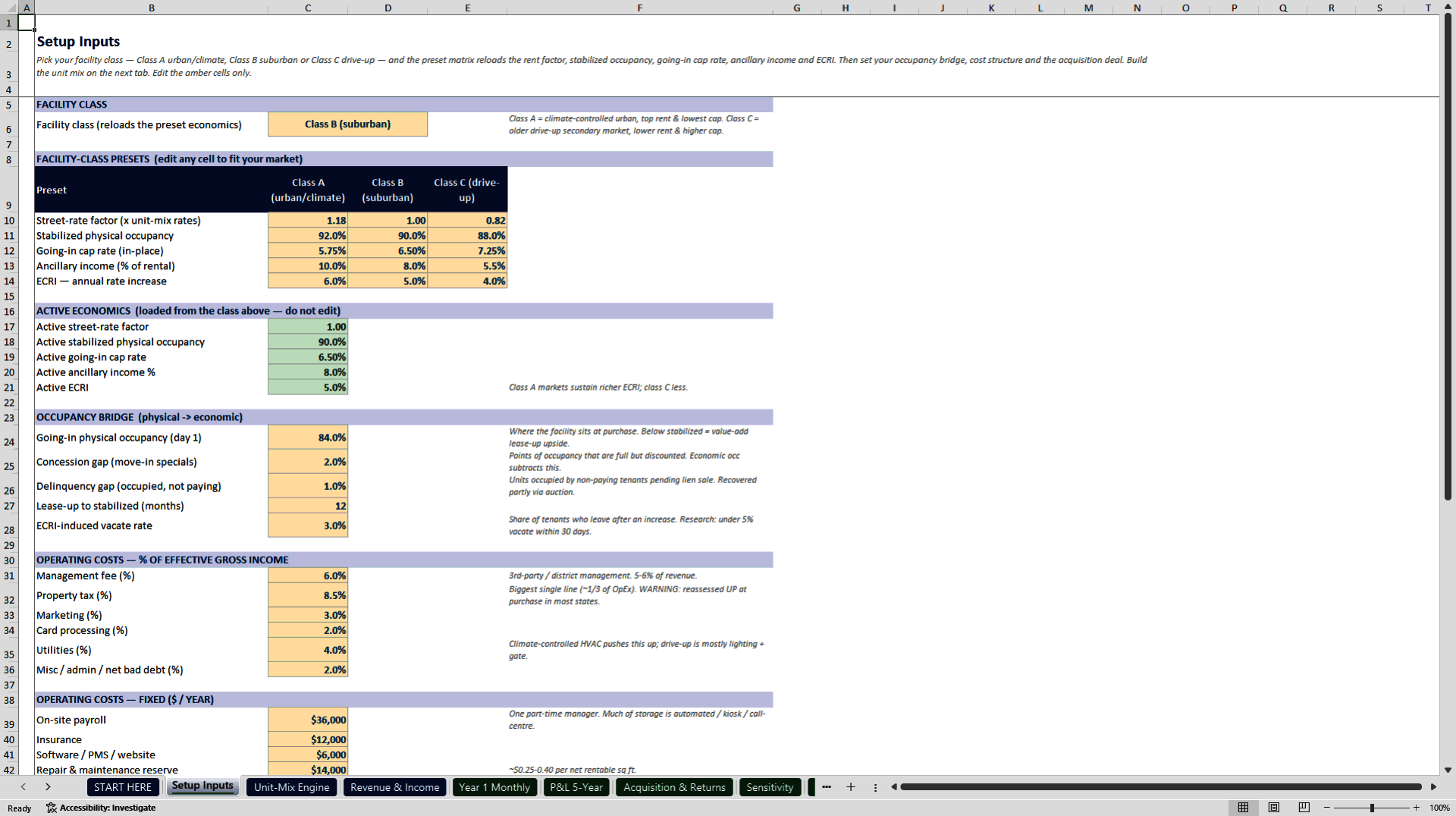This screenshot has width=1456, height=816.
Task: Open the P&L 5-Year sheet tab
Action: tap(576, 787)
